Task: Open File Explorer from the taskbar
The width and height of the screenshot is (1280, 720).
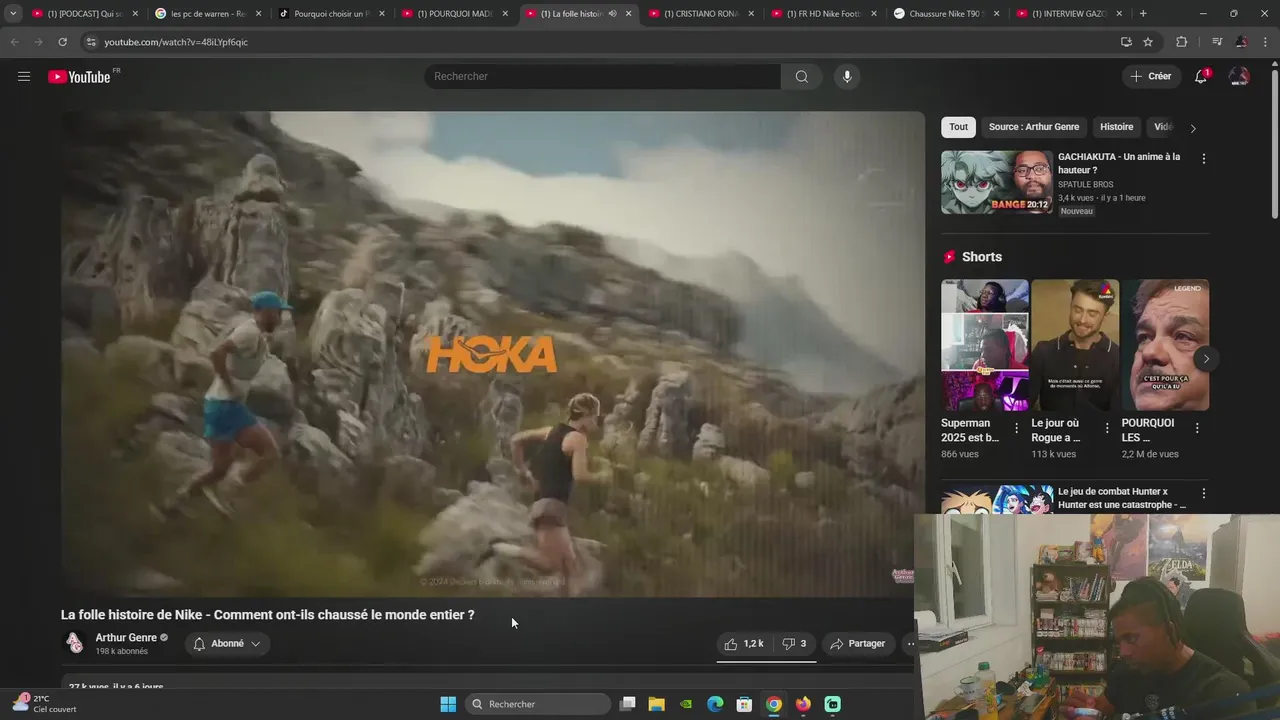Action: point(656,704)
